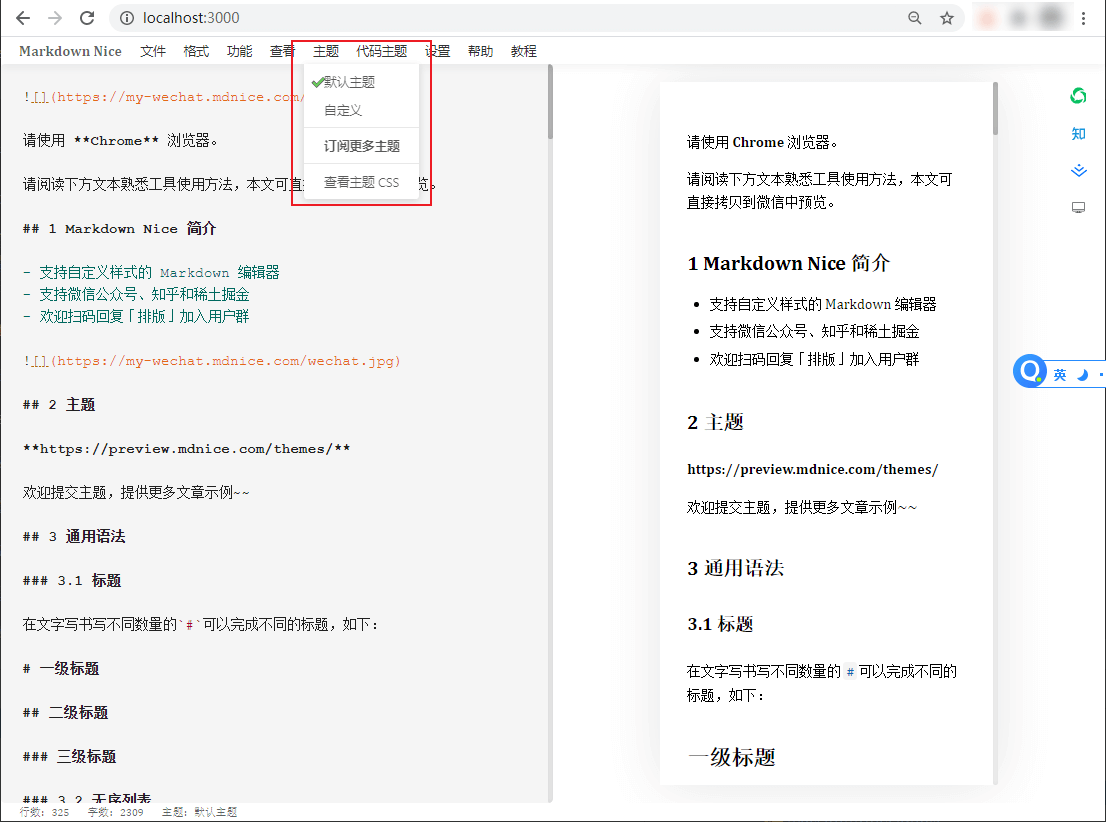Click editor line '## 二级标题'
This screenshot has width=1106, height=822.
click(66, 713)
